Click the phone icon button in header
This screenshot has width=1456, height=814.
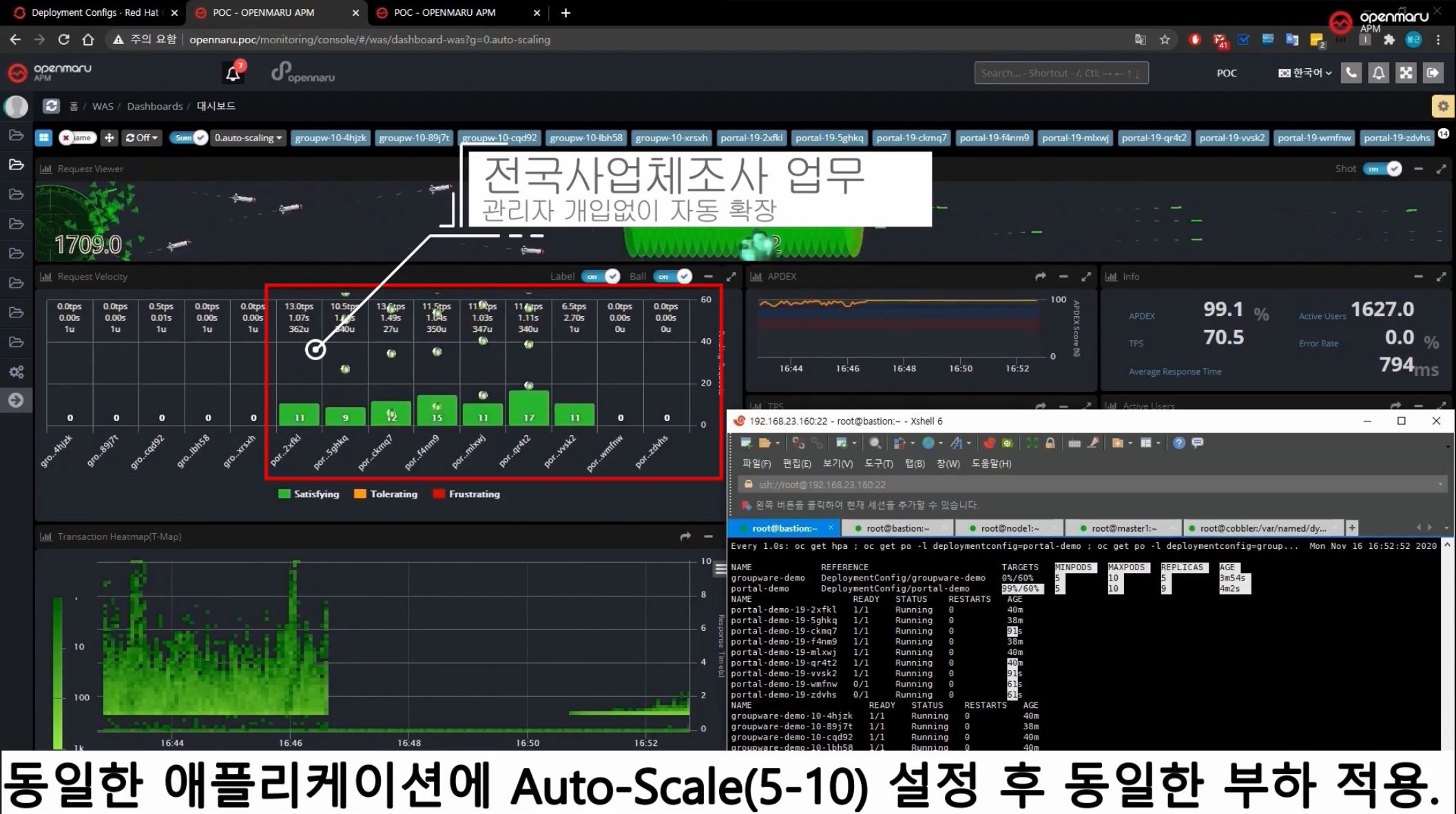pos(1351,73)
